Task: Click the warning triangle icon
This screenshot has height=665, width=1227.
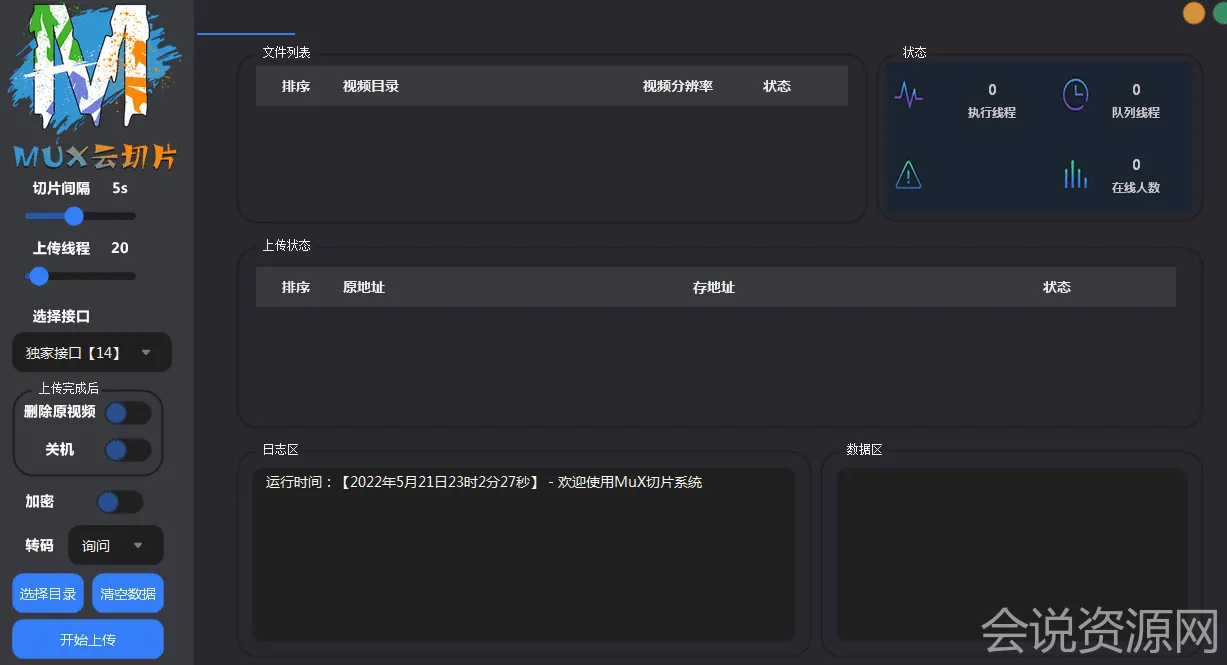Action: [x=908, y=175]
